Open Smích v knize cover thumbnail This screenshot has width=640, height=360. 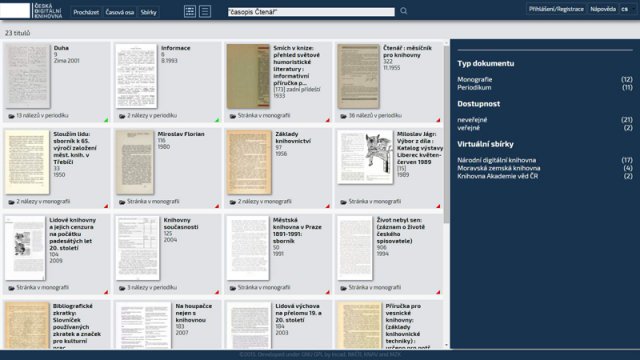pos(248,76)
